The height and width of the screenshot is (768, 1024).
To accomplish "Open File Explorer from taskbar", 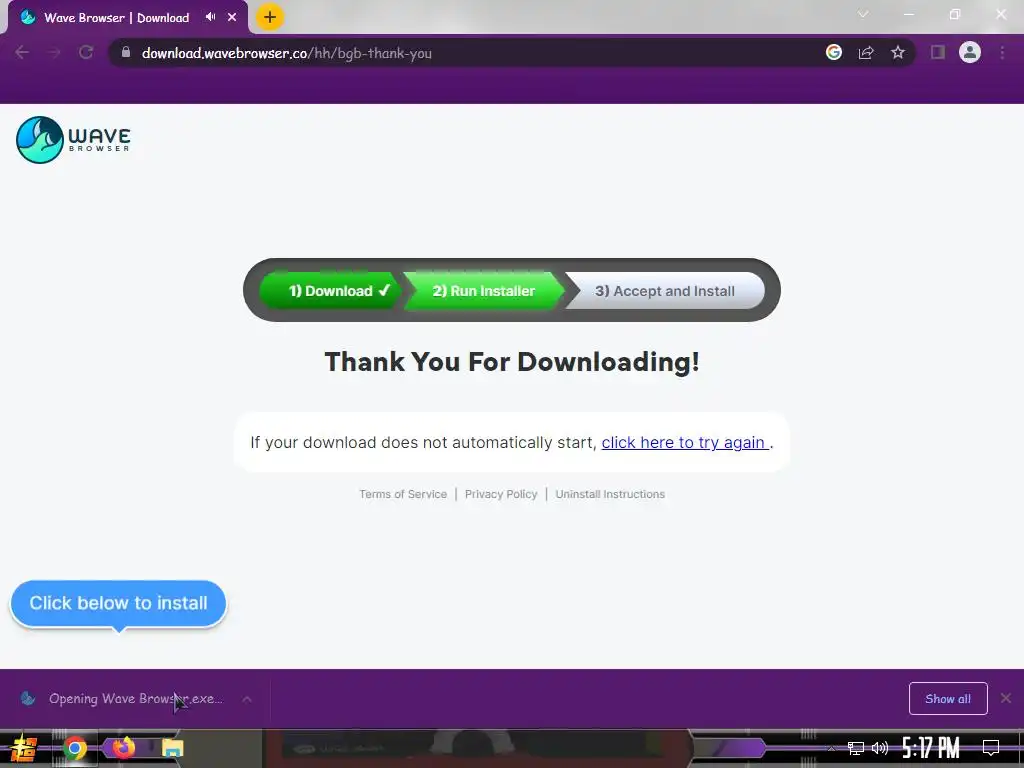I will coord(172,748).
